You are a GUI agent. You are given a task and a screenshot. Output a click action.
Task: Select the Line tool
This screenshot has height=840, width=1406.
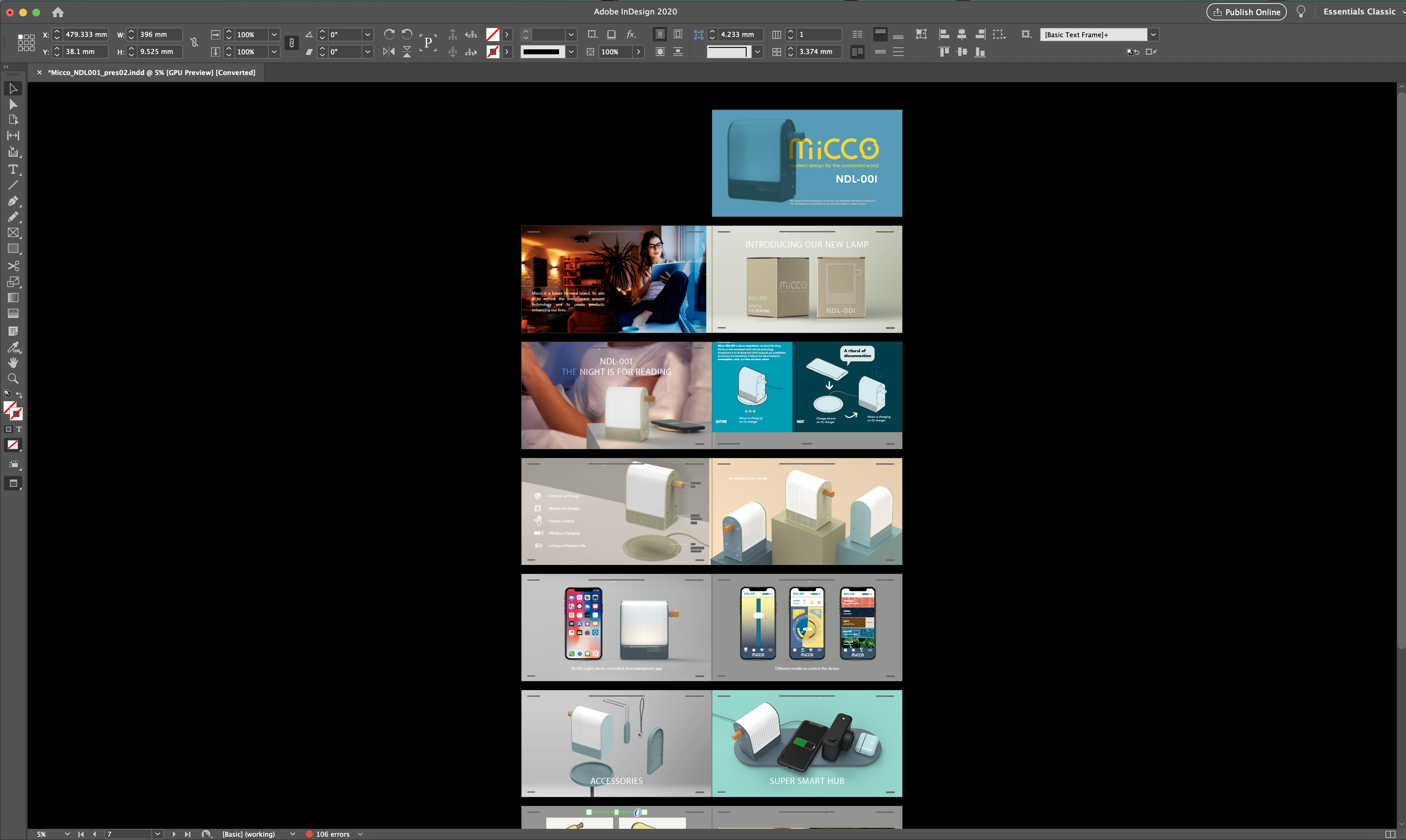[x=13, y=185]
